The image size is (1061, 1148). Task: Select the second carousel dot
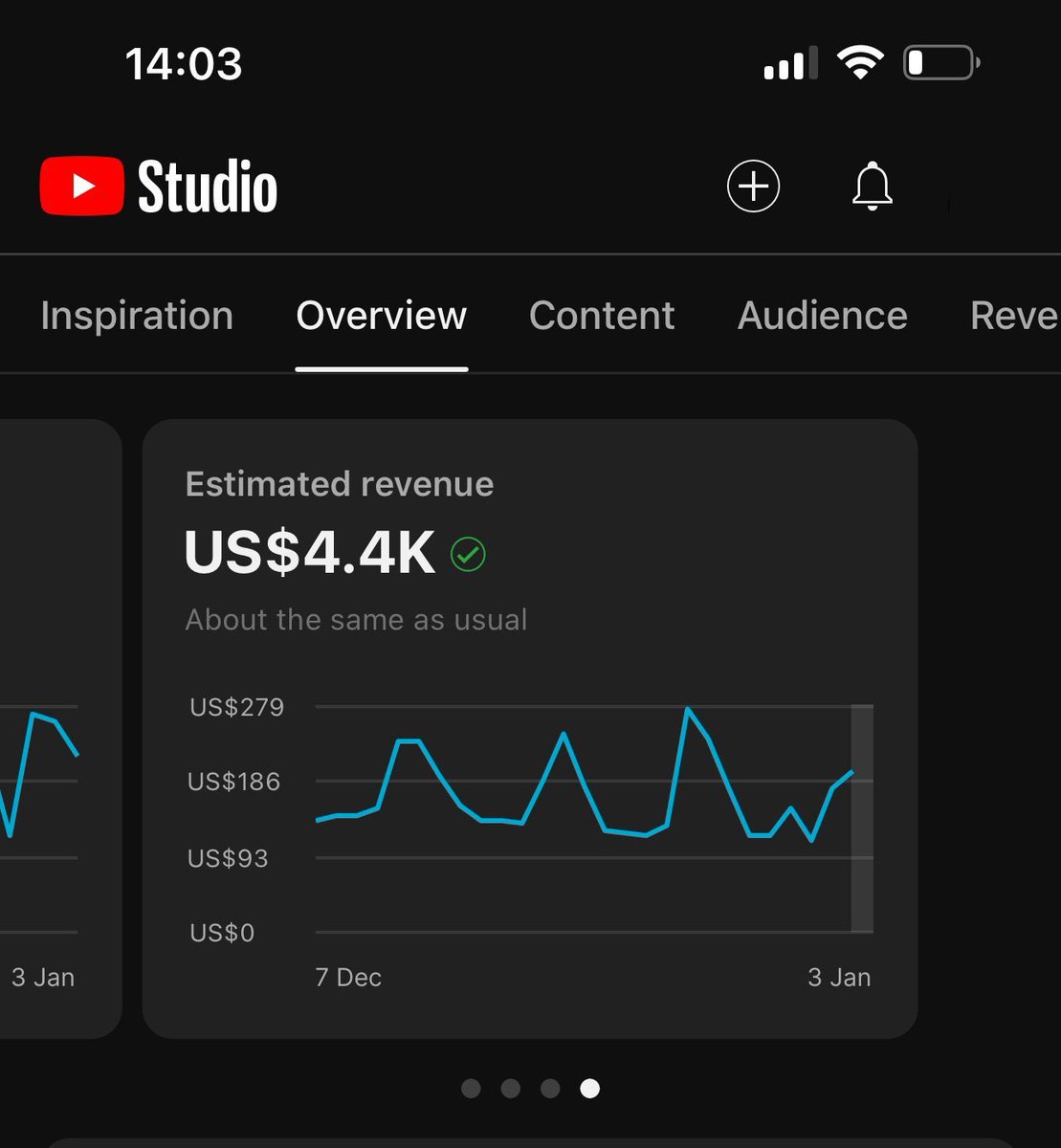tap(510, 1089)
